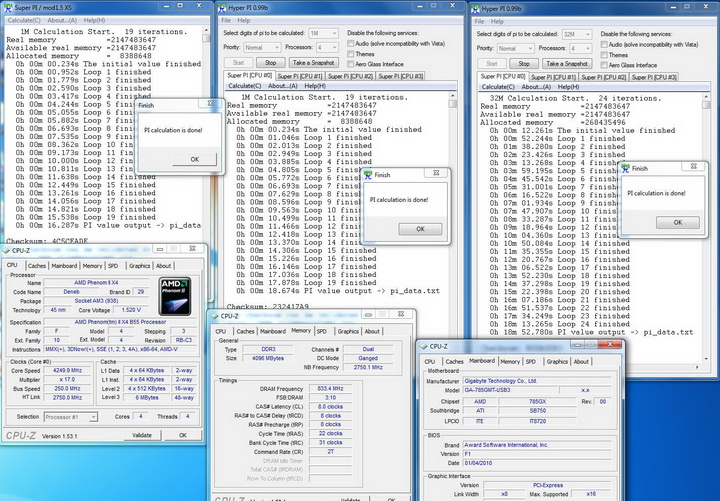The width and height of the screenshot is (720, 501).
Task: Close the Finish dialog in right Hyper PI
Action: click(x=693, y=166)
